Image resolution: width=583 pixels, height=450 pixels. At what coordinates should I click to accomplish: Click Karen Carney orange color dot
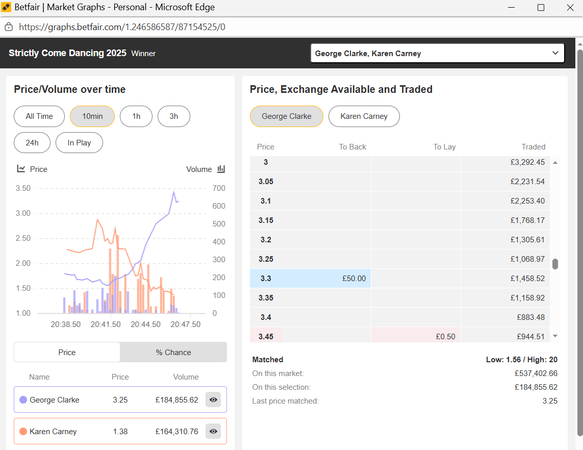(x=23, y=431)
